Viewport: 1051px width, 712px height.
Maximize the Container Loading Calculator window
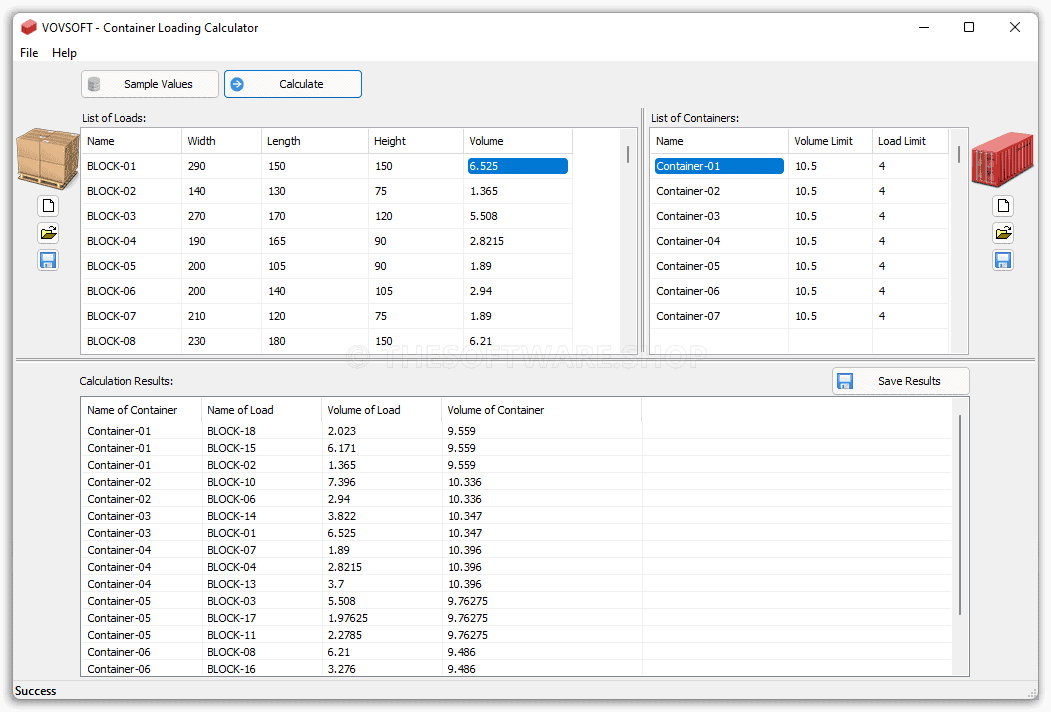pos(969,27)
